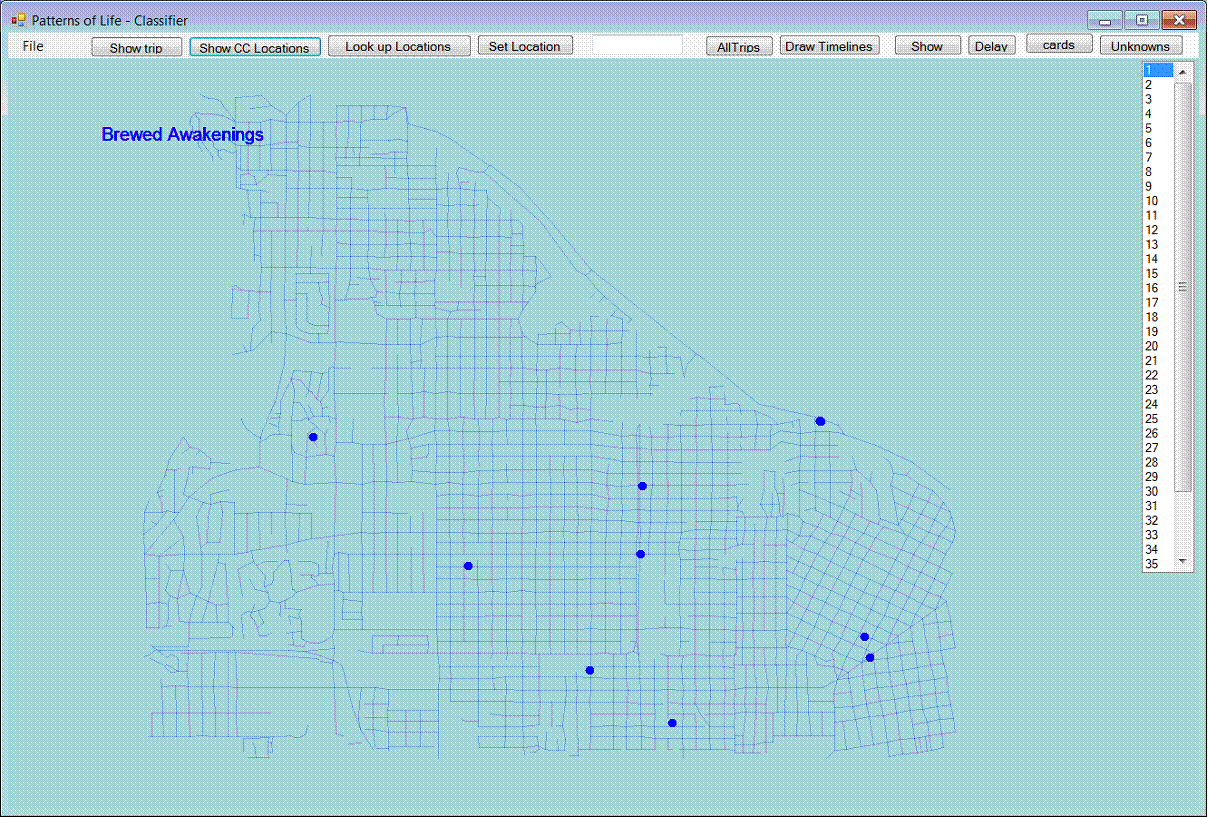Screen dimensions: 1209x817
Task: Open the File menu
Action: (33, 46)
